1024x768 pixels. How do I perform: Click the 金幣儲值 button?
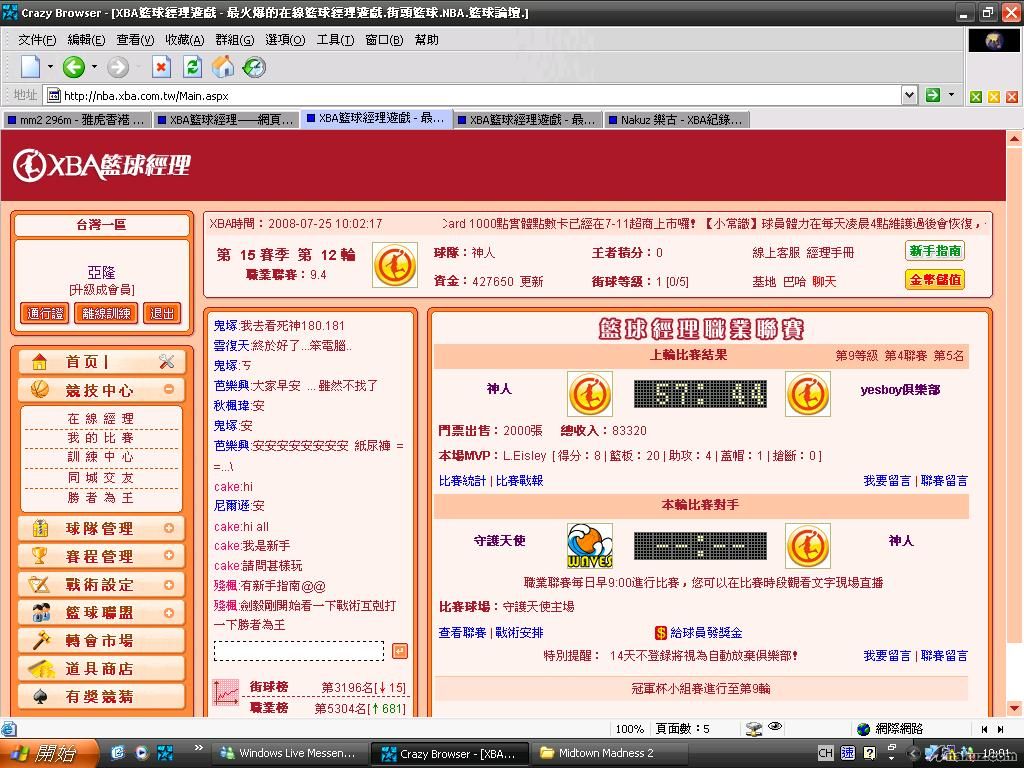click(934, 280)
